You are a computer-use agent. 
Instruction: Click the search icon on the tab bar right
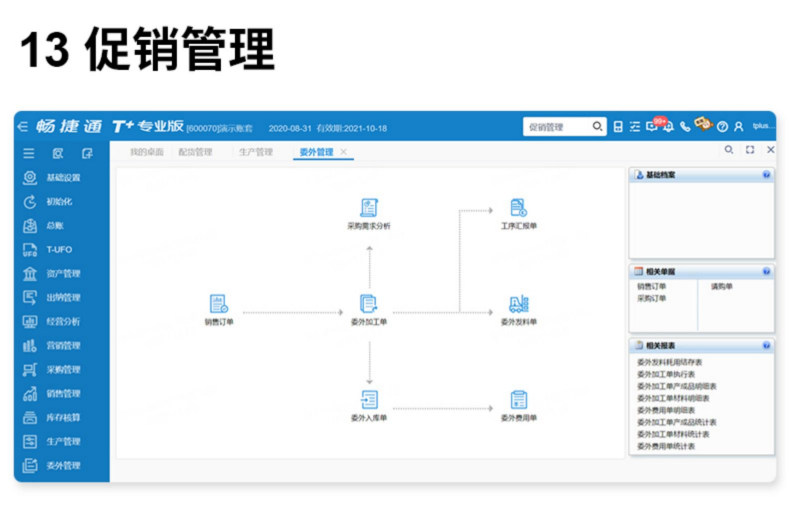click(x=729, y=150)
